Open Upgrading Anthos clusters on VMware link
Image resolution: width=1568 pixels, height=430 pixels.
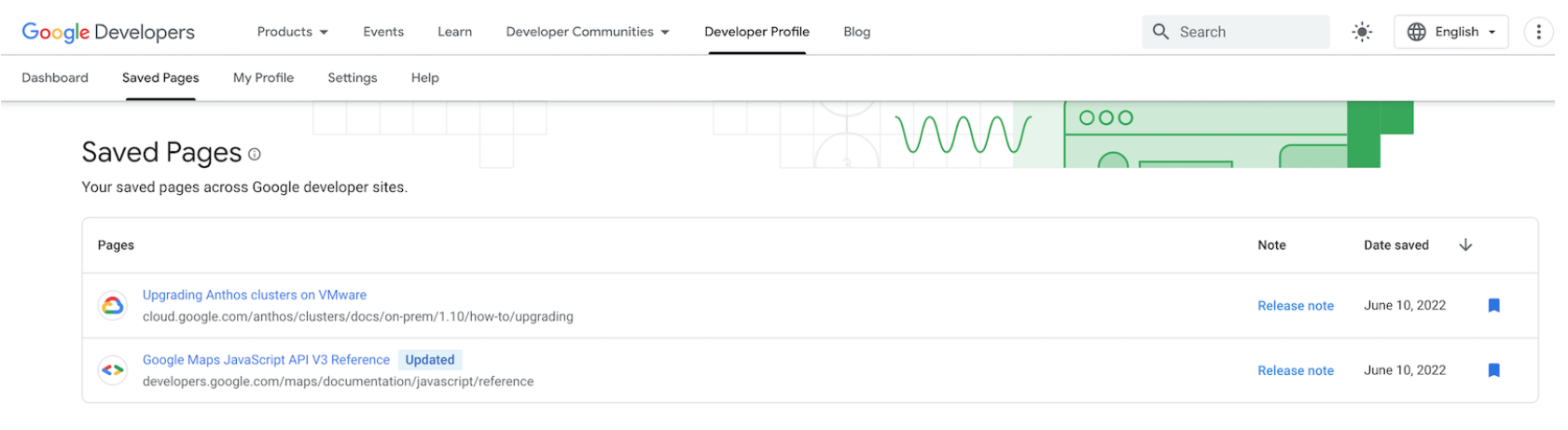(255, 295)
